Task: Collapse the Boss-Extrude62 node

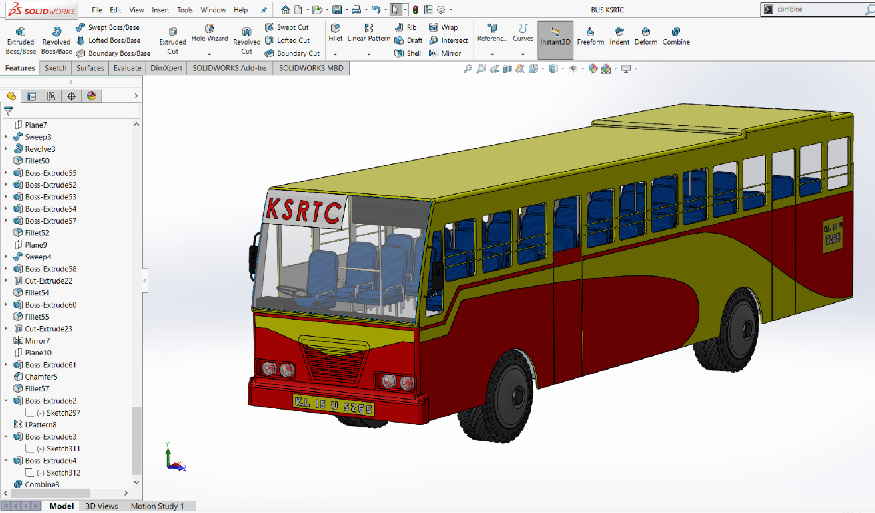Action: [x=6, y=401]
